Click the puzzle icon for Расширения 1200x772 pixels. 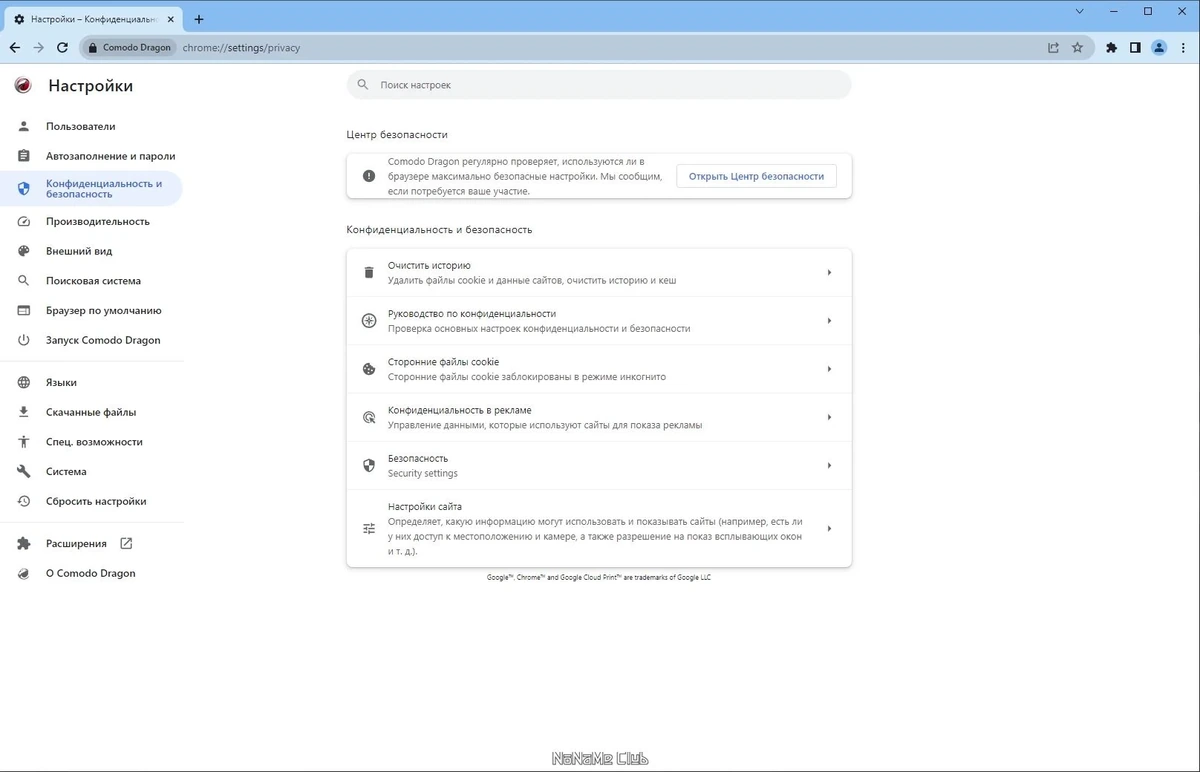pyautogui.click(x=24, y=544)
